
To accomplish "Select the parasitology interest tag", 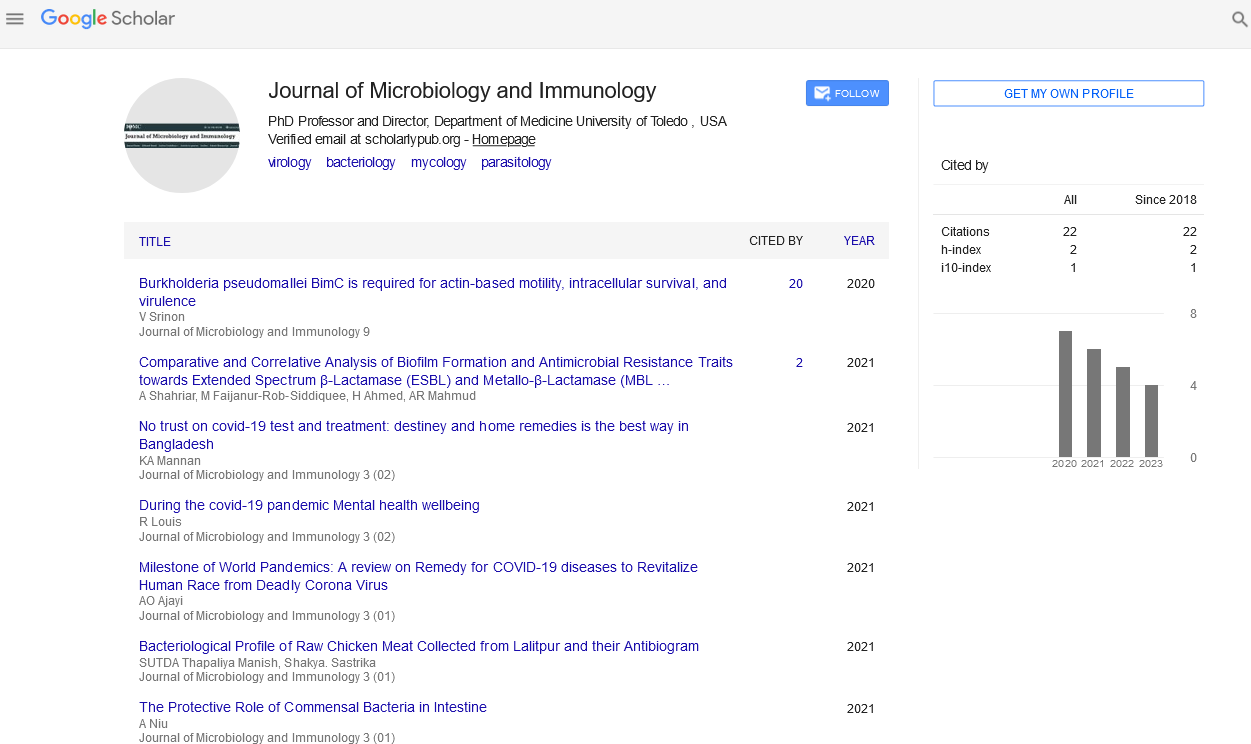I will tap(515, 162).
